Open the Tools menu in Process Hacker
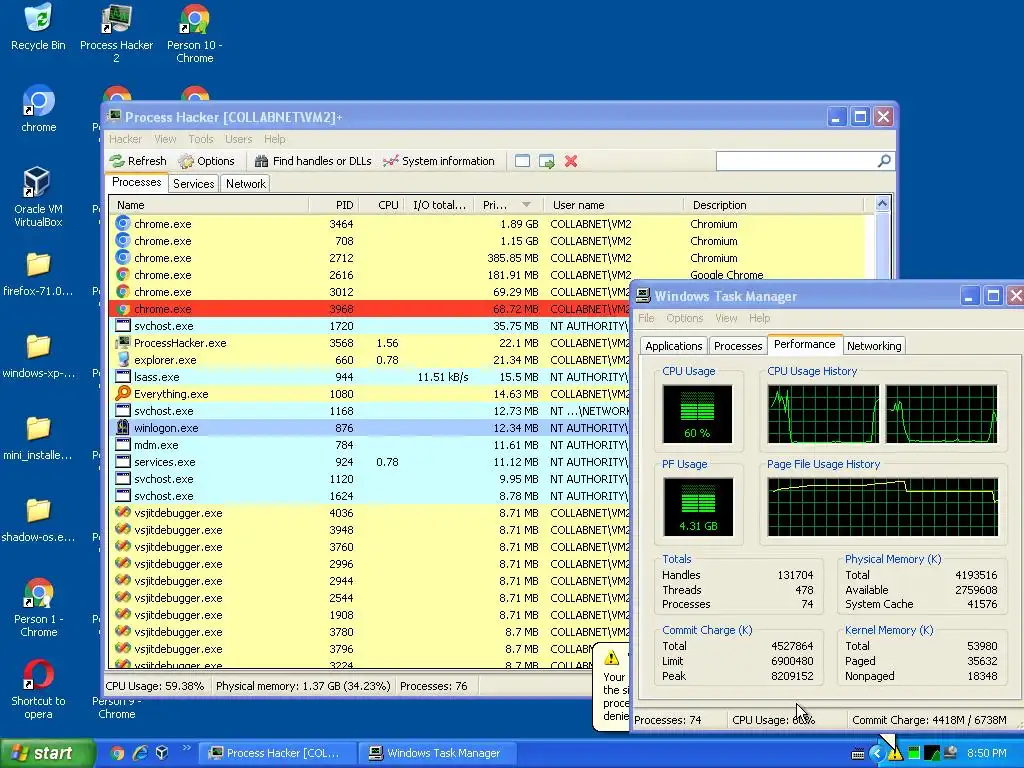Image resolution: width=1024 pixels, height=768 pixels. click(201, 139)
